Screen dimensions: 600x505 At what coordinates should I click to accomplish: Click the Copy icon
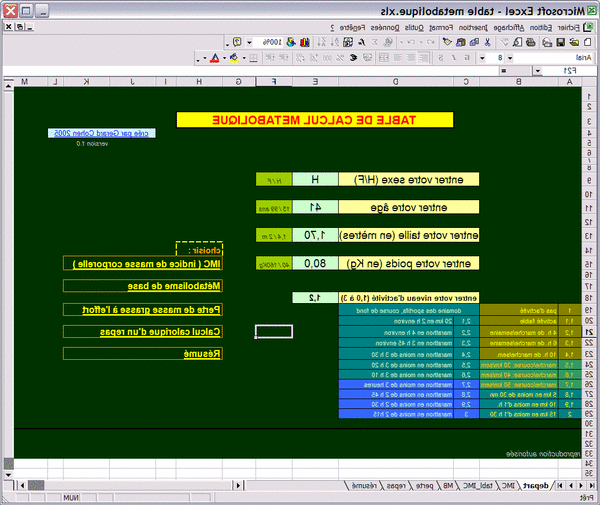[x=474, y=42]
